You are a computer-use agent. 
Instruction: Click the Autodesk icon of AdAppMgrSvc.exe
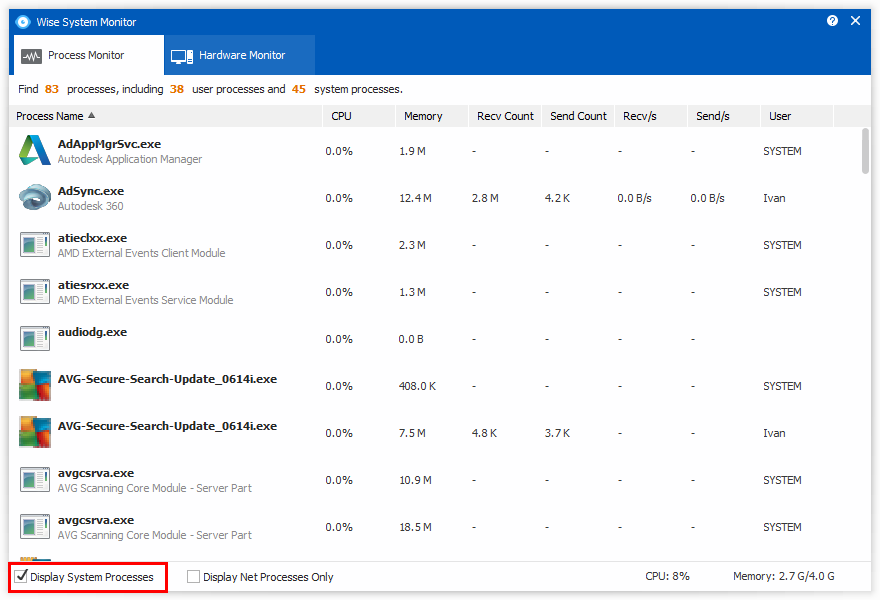35,150
